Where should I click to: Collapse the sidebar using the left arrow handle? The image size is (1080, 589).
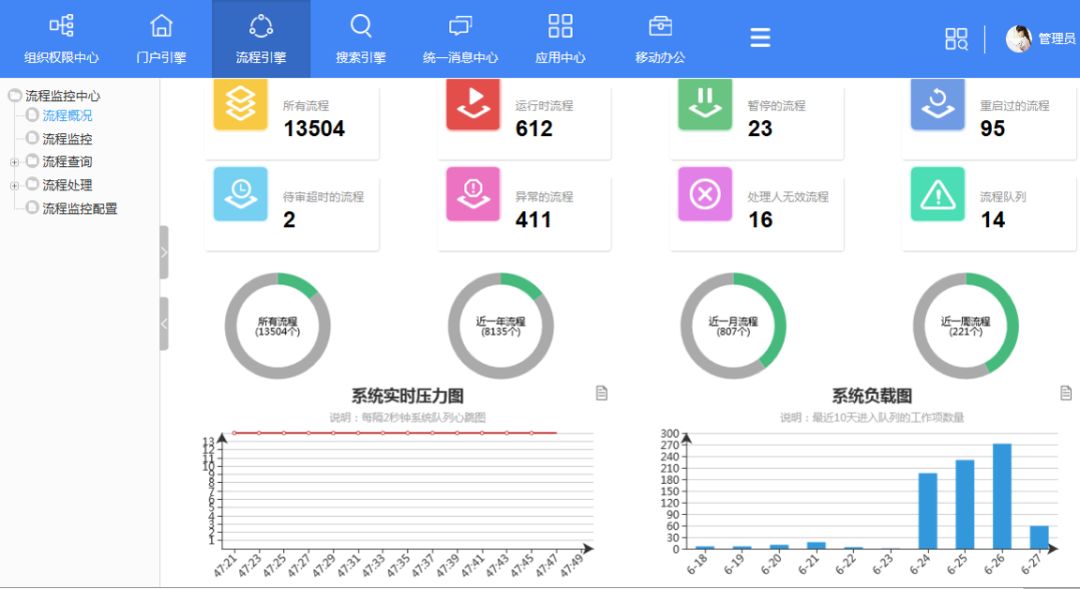point(164,323)
